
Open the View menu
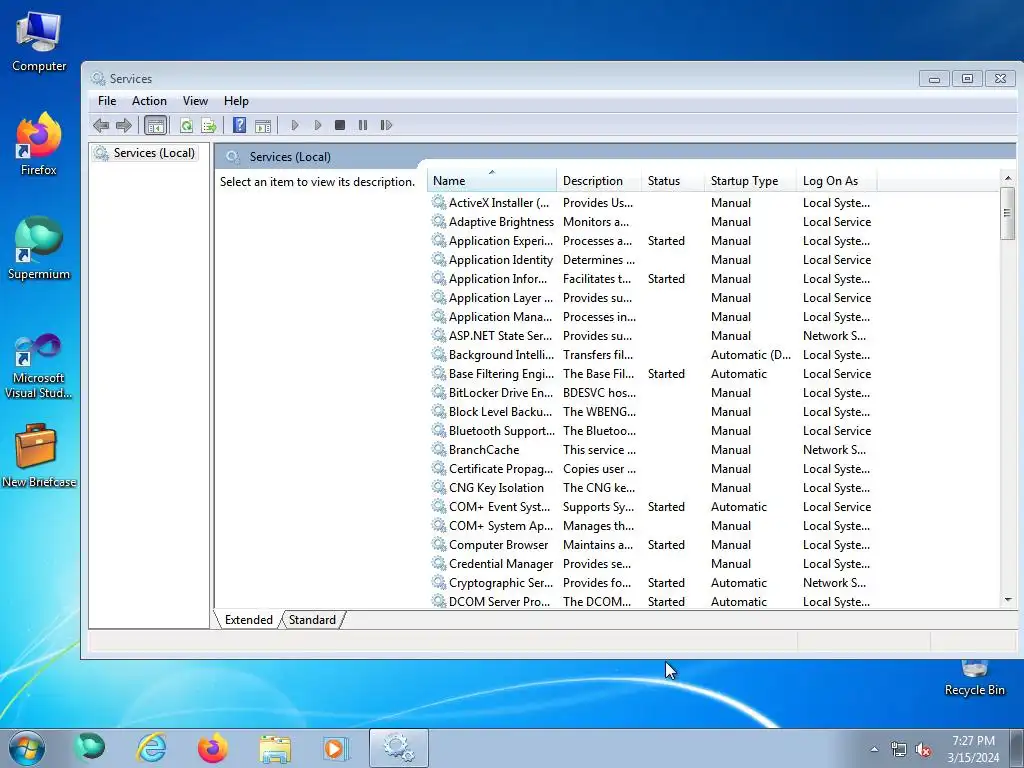click(x=195, y=101)
